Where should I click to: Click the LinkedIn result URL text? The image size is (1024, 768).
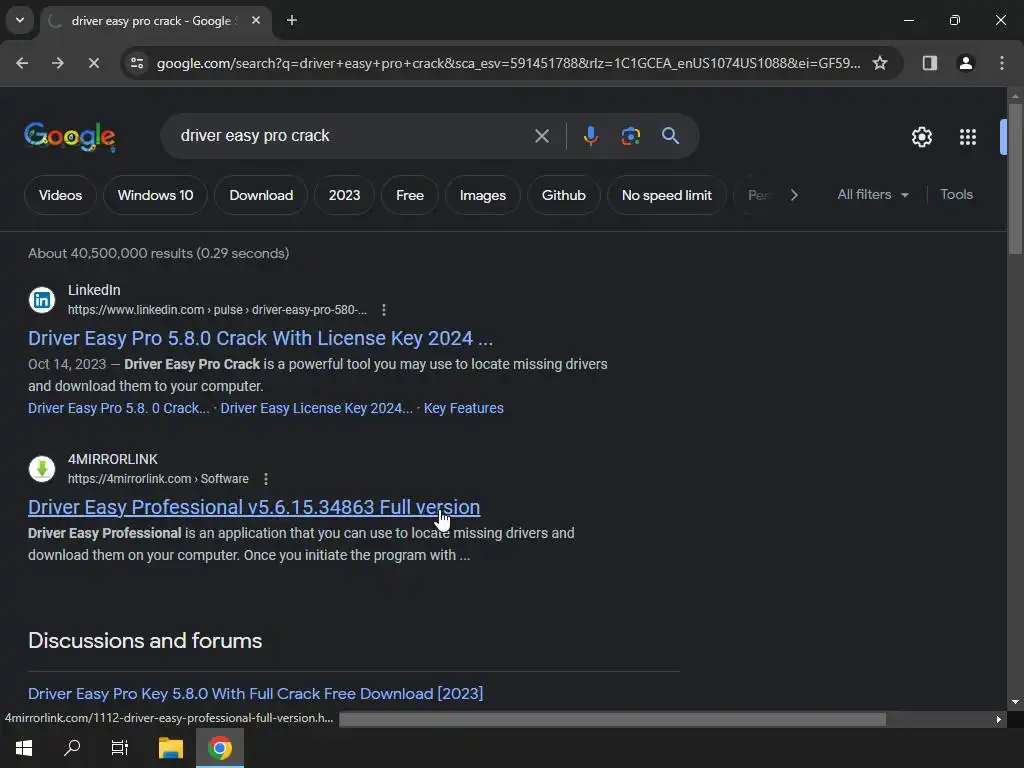[x=217, y=310]
